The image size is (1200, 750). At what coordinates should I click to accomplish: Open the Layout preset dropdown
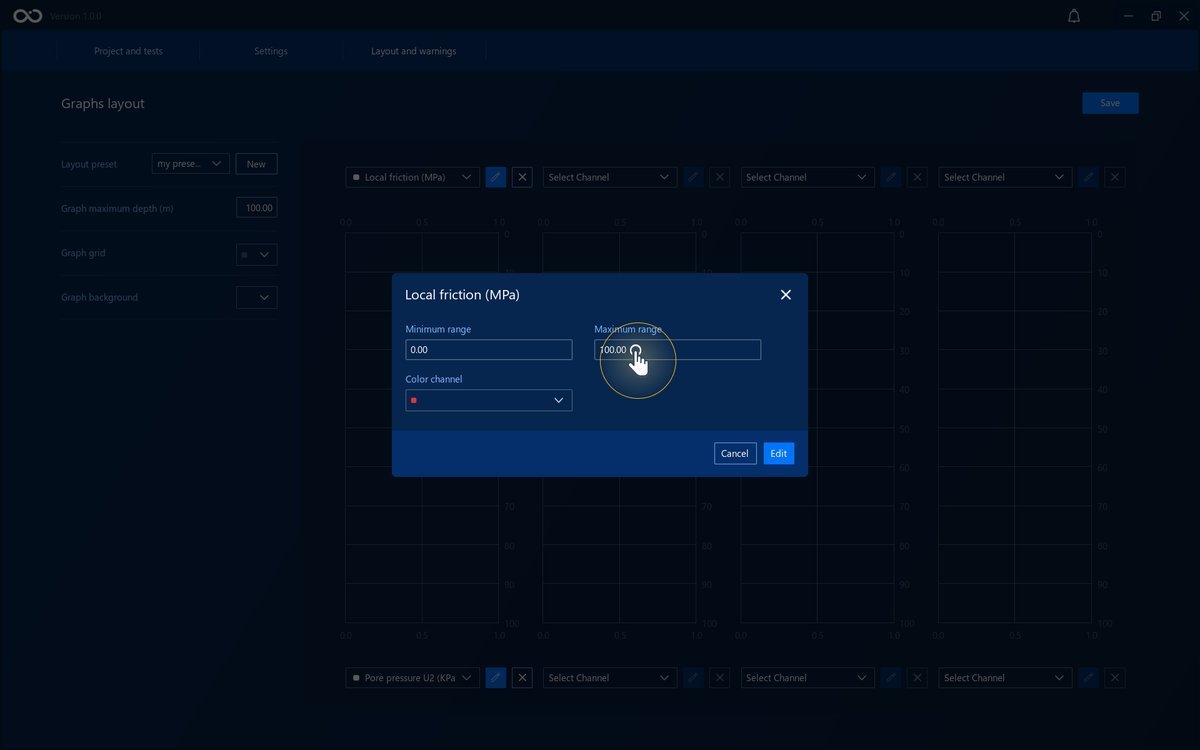[191, 164]
